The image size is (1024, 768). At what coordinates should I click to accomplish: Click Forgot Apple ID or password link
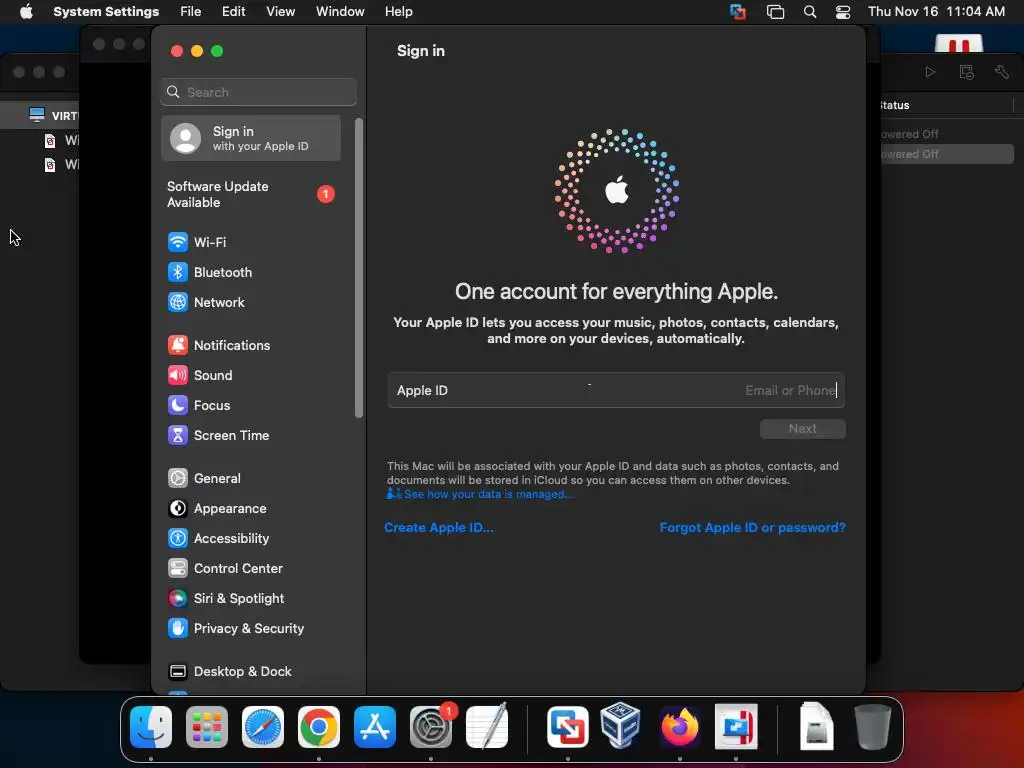pyautogui.click(x=752, y=528)
